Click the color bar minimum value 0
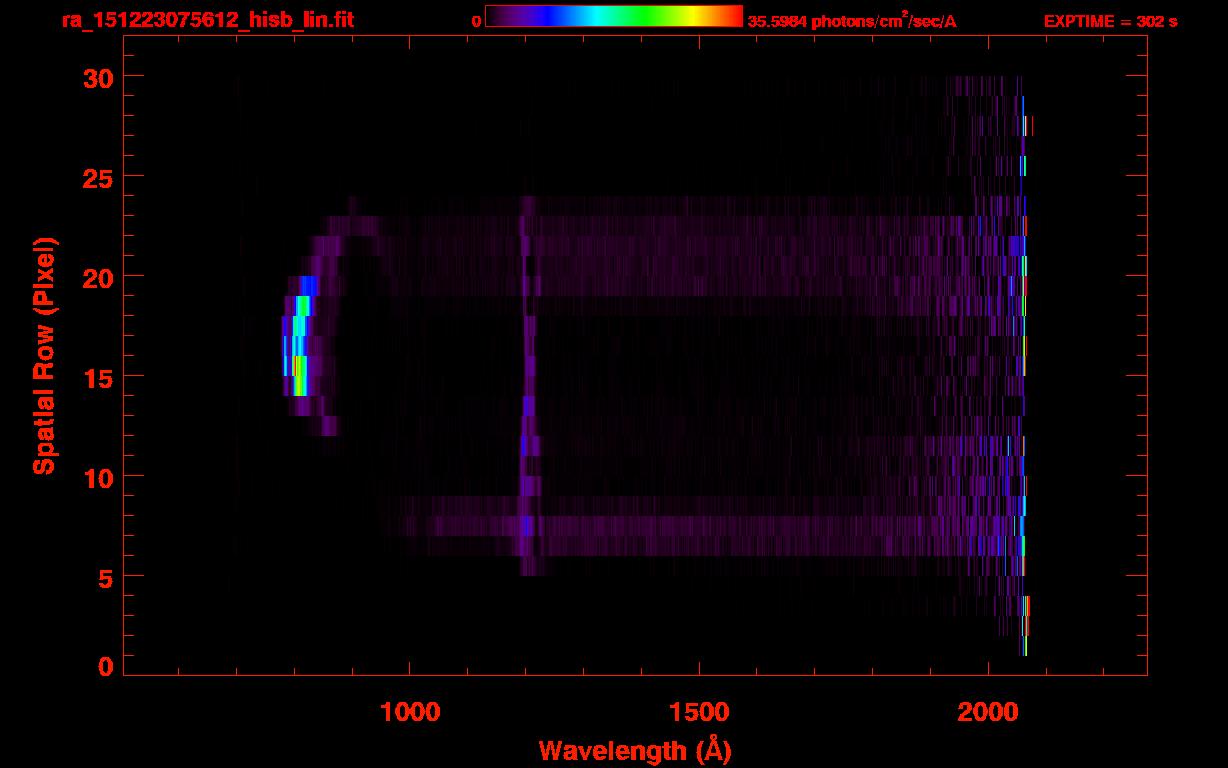This screenshot has height=768, width=1228. pos(477,21)
